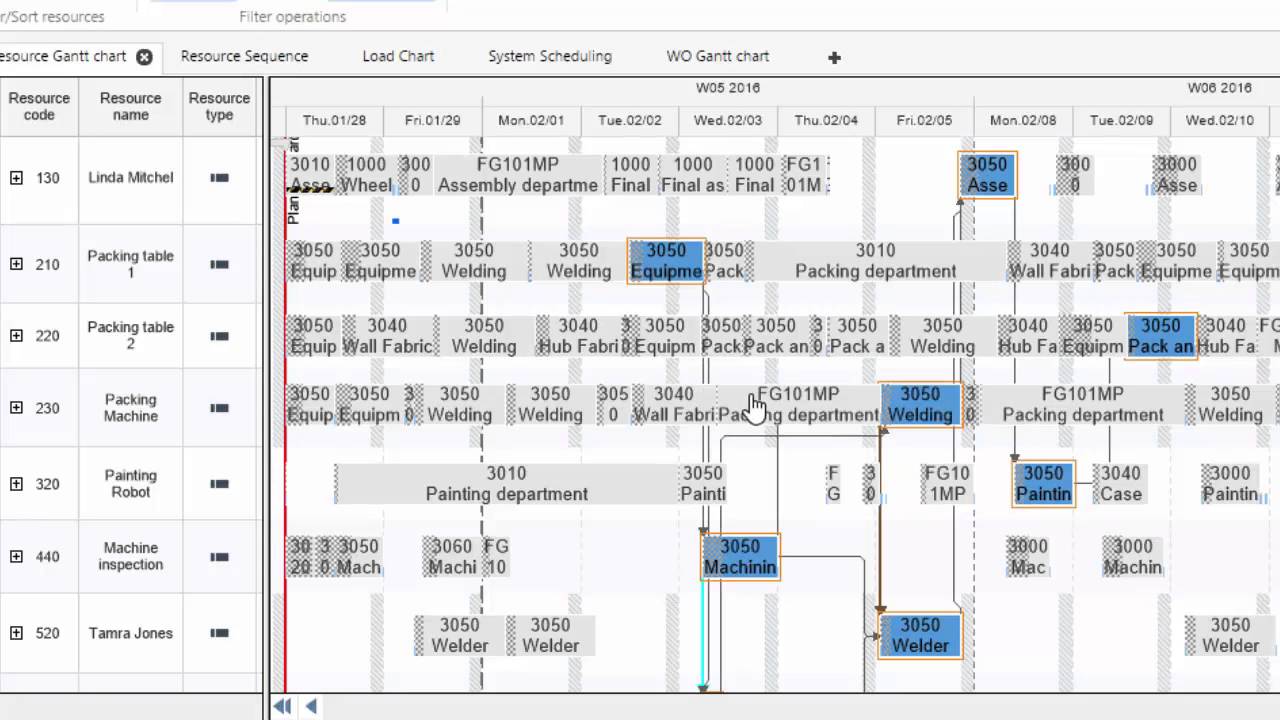
Task: Expand resource row 320 Painting Robot
Action: click(x=16, y=484)
